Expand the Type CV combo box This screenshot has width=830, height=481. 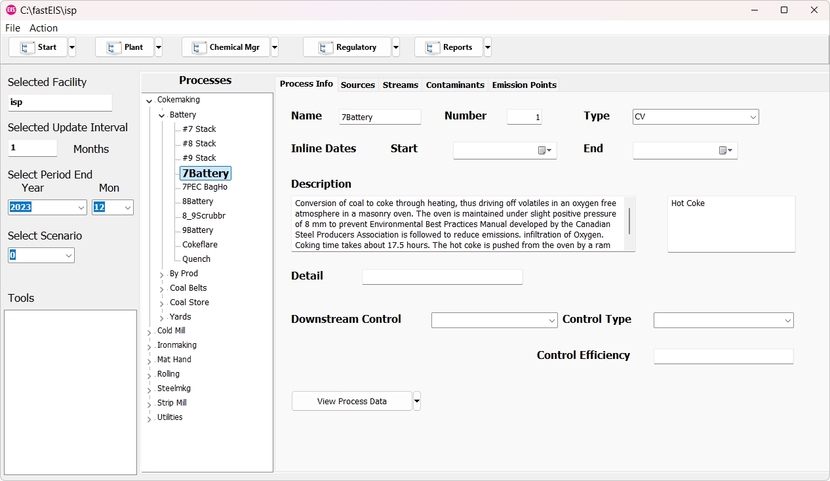click(752, 117)
